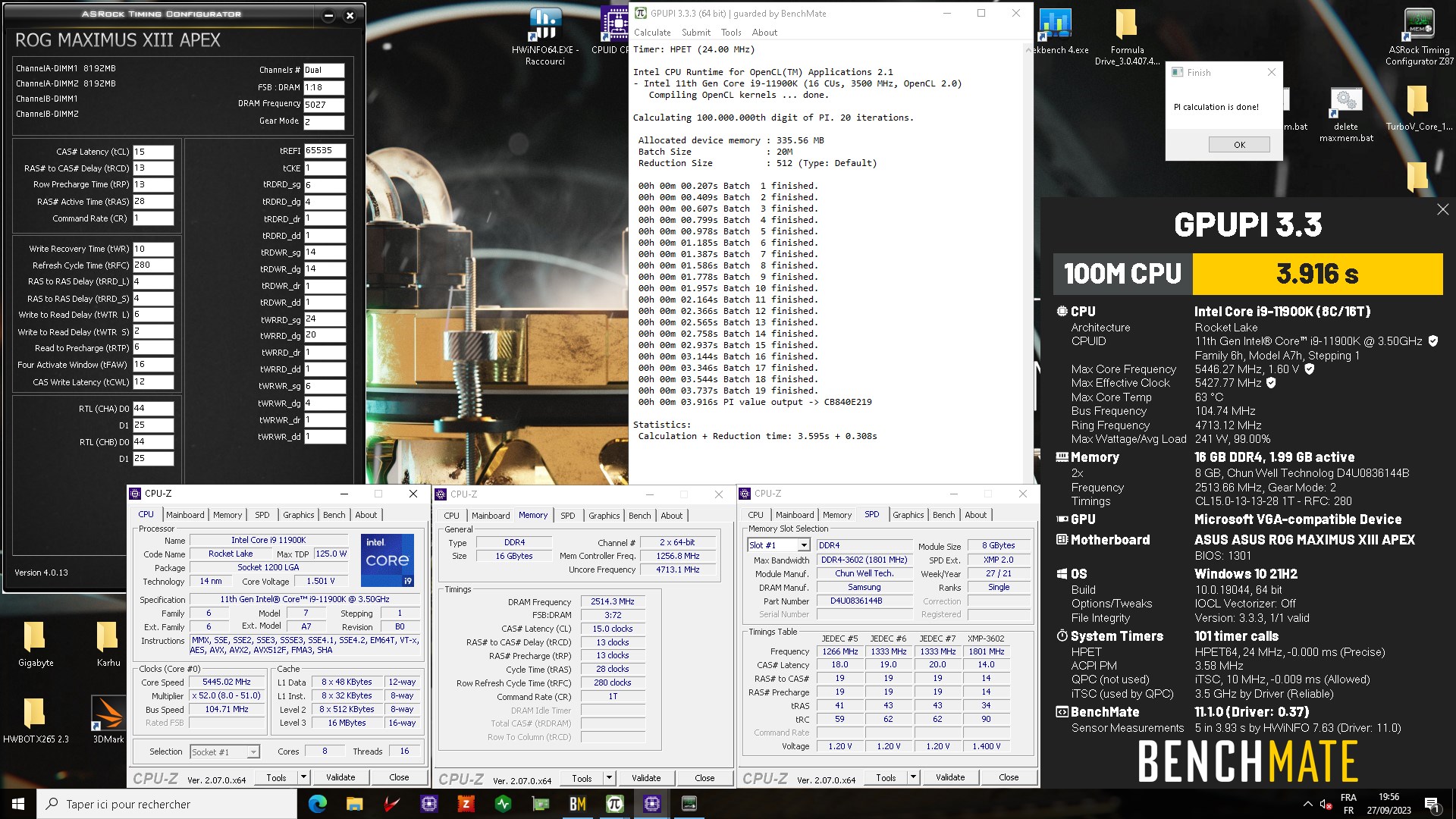Click the 3.916 s result score

[1317, 274]
